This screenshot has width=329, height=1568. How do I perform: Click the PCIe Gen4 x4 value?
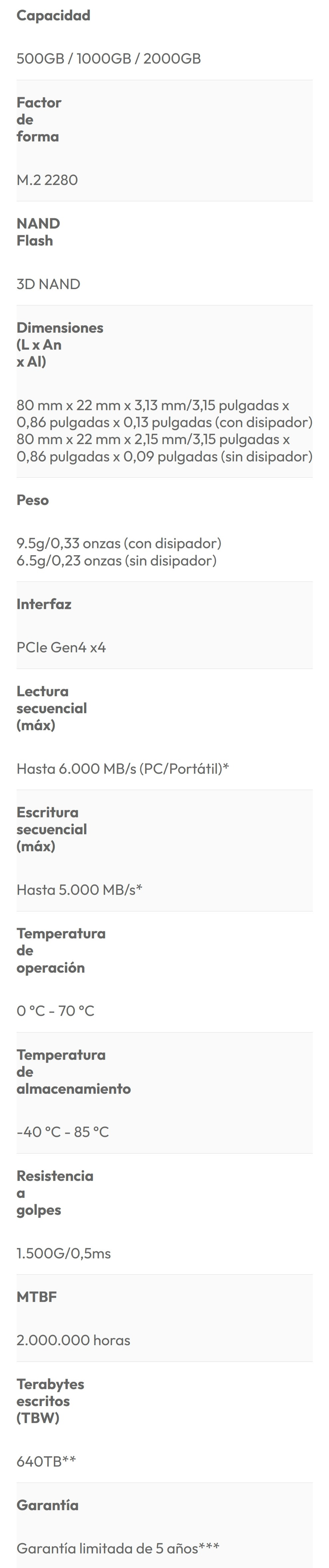tap(61, 647)
